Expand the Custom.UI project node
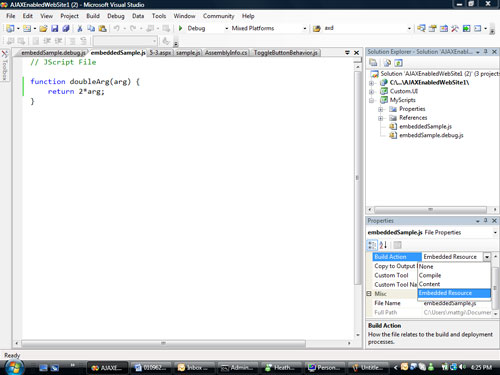500x375 pixels. click(x=371, y=91)
